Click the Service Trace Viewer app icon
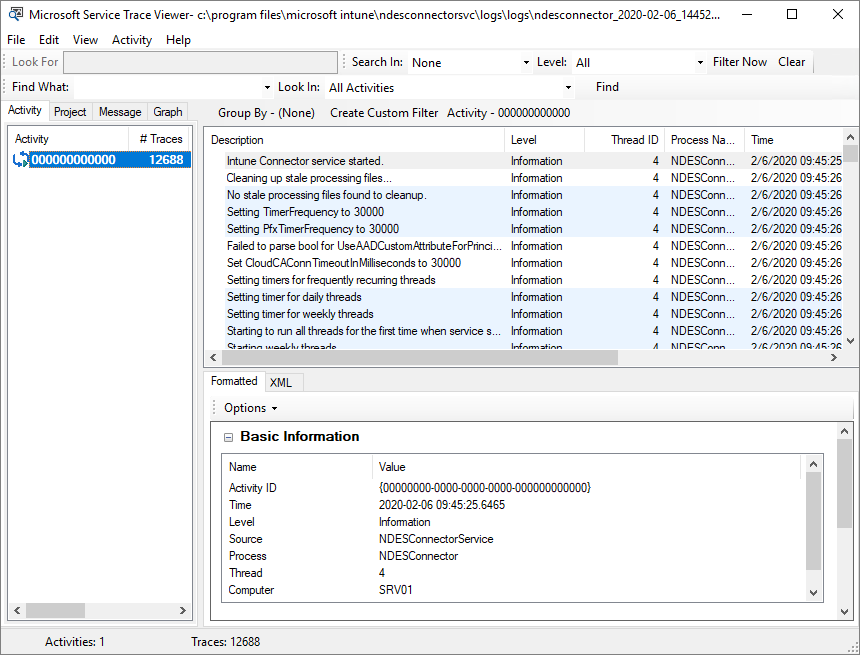860x655 pixels. click(16, 14)
